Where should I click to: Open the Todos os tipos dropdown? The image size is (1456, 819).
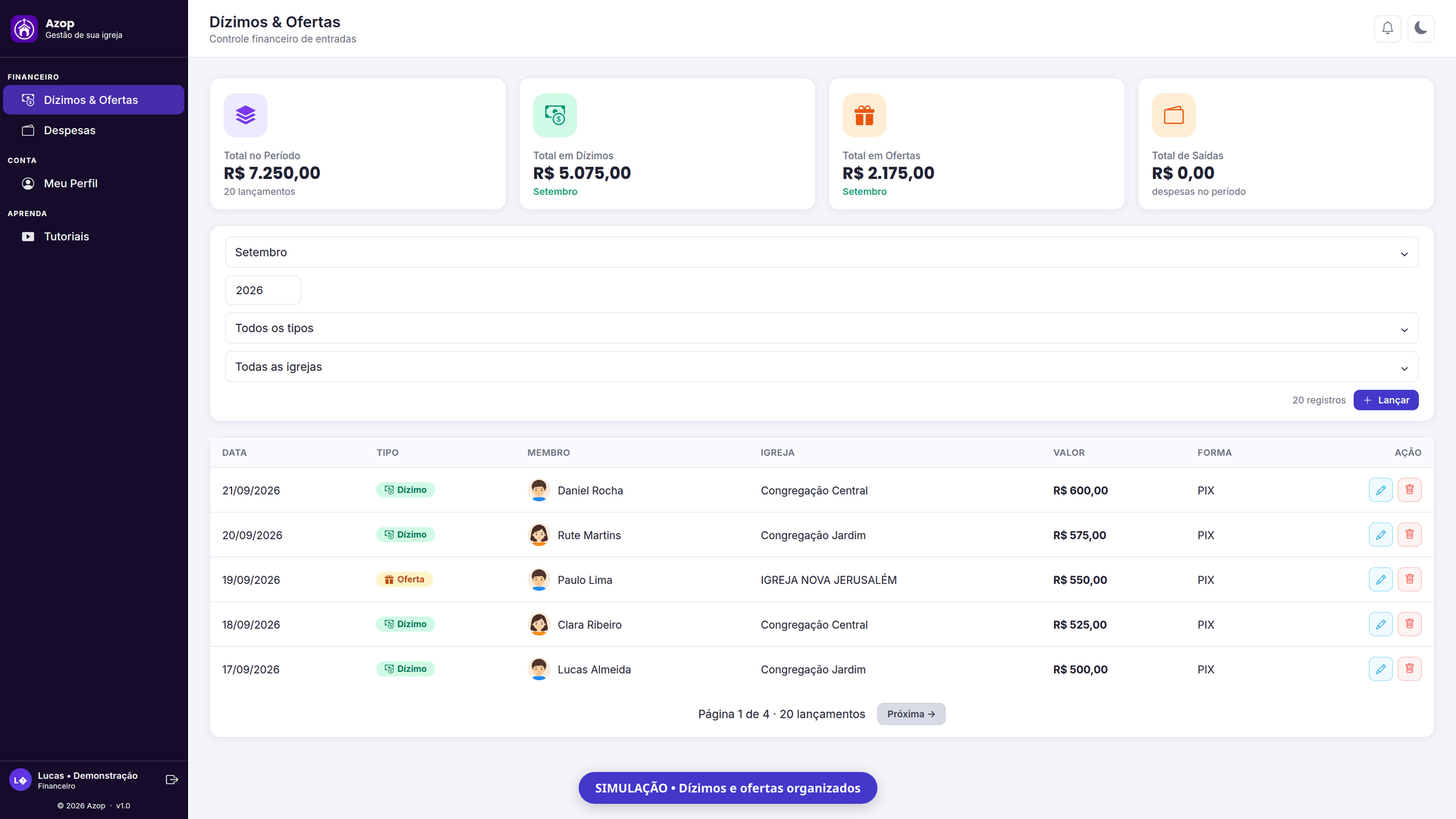821,328
